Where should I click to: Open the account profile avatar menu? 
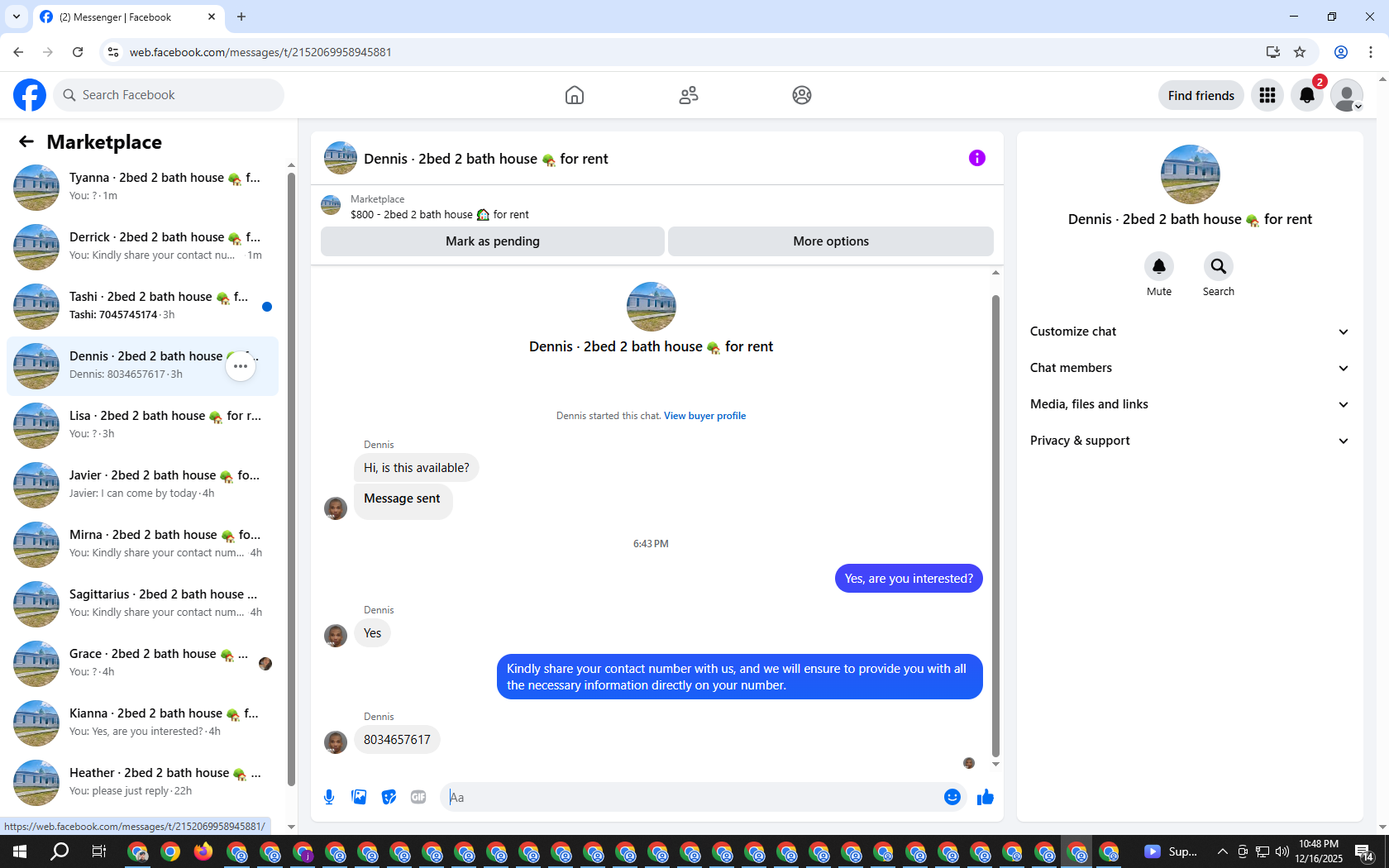tap(1347, 95)
